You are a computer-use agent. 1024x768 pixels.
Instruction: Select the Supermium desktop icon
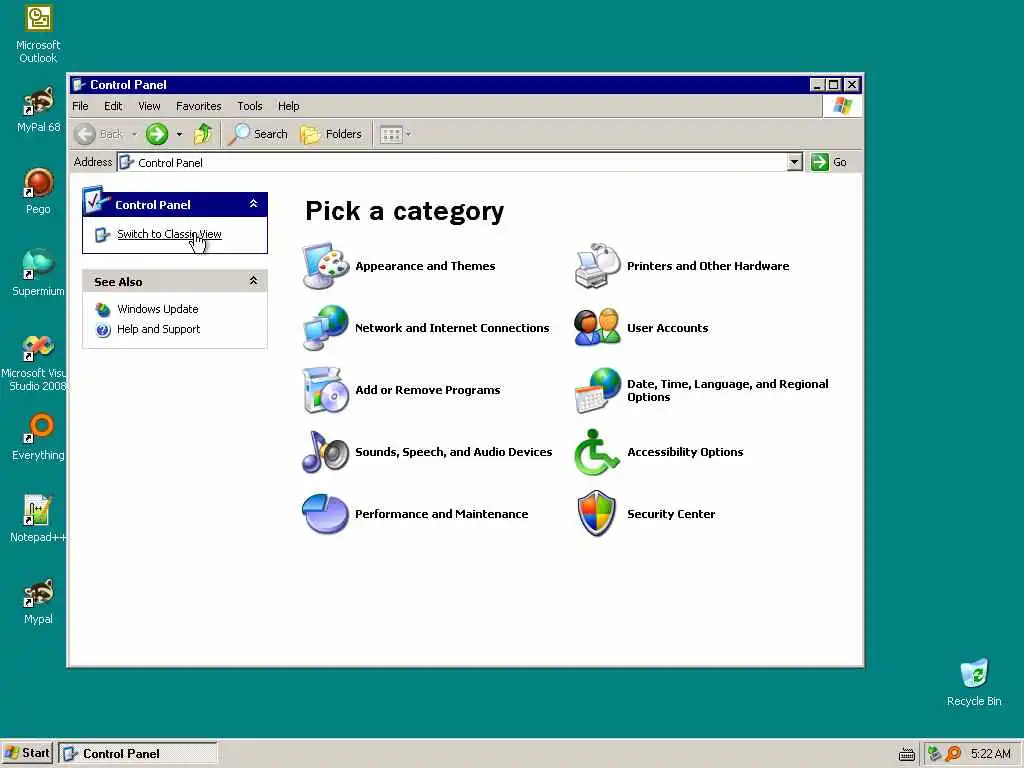[38, 273]
